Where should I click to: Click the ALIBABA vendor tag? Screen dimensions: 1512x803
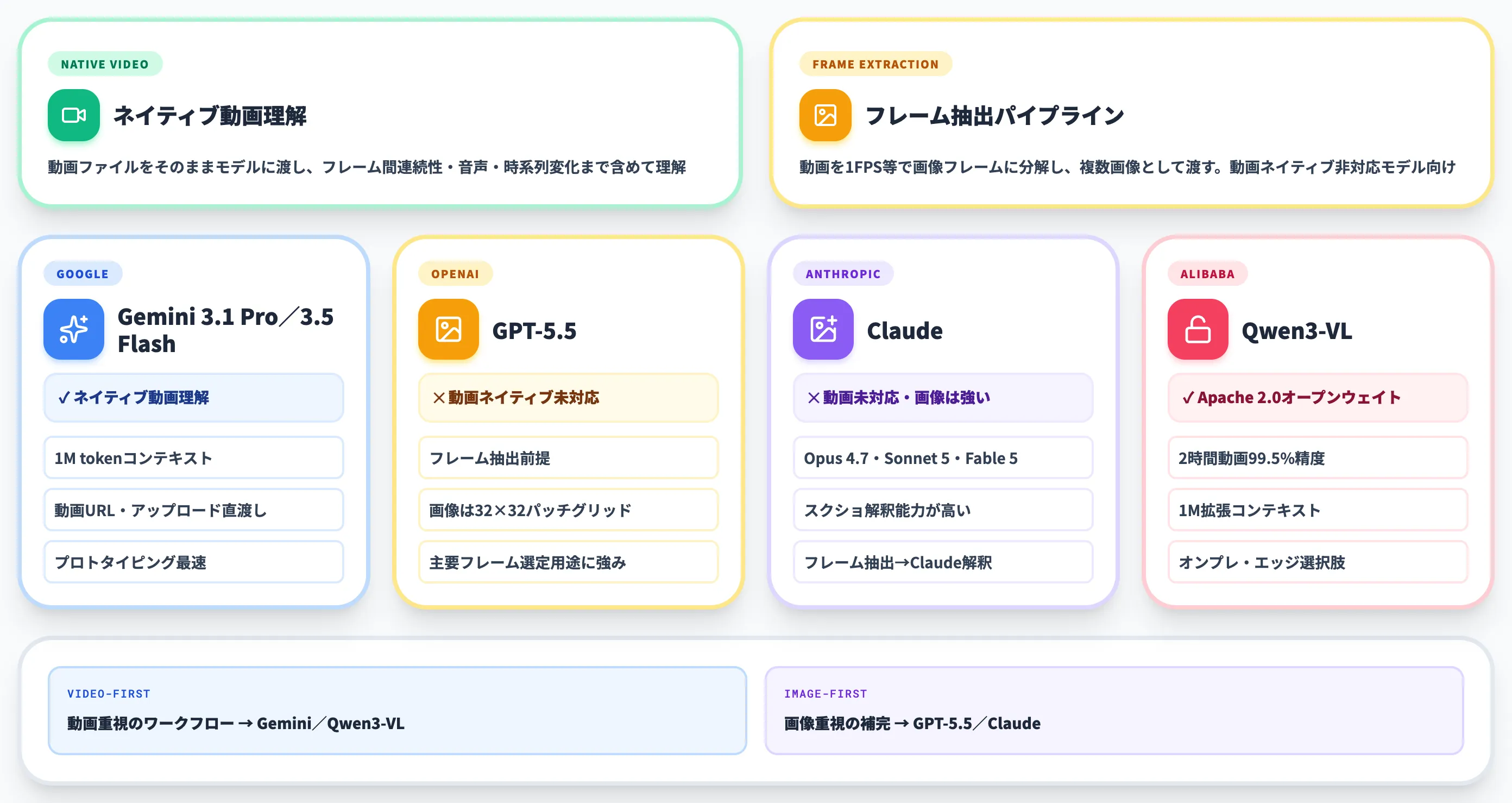point(1207,273)
